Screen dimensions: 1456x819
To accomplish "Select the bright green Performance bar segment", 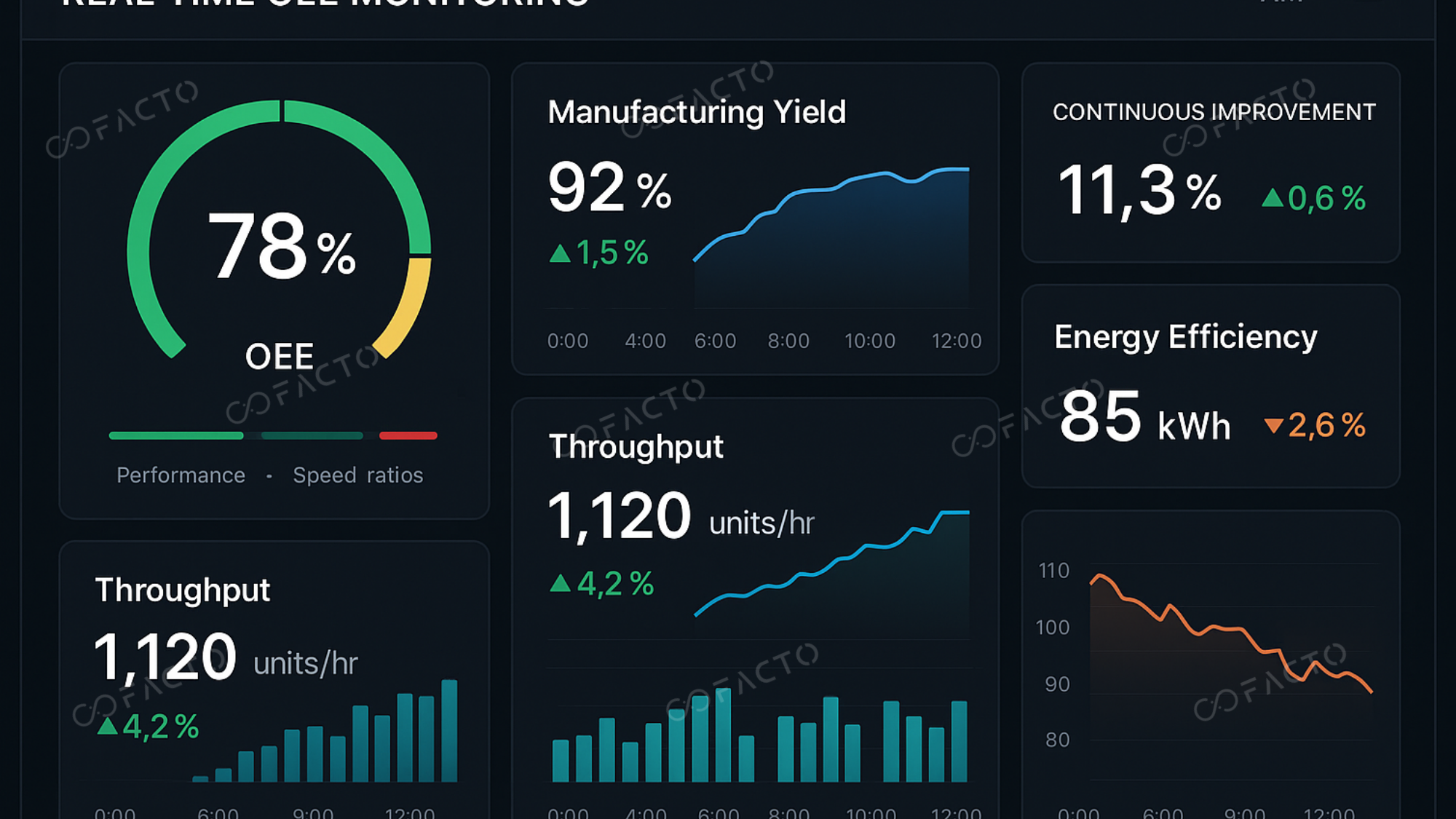I will [175, 435].
